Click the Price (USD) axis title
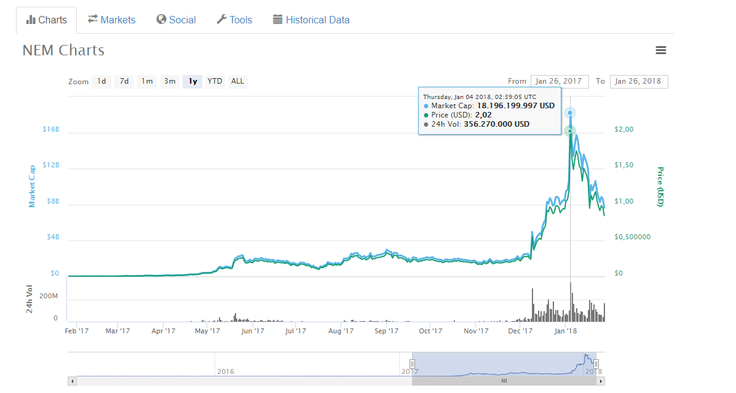The image size is (736, 393). pyautogui.click(x=660, y=186)
